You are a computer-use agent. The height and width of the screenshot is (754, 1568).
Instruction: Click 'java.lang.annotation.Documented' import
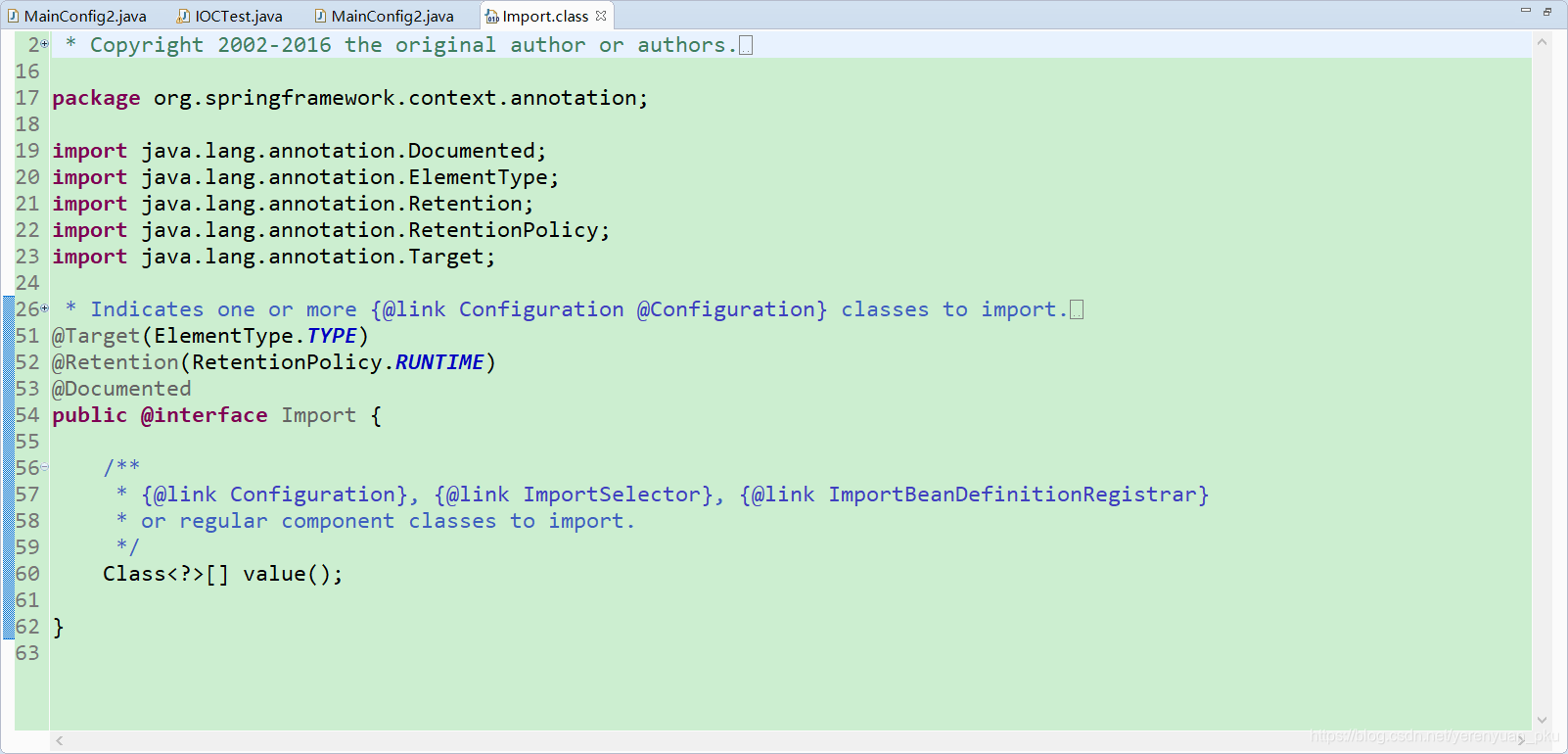[x=339, y=151]
